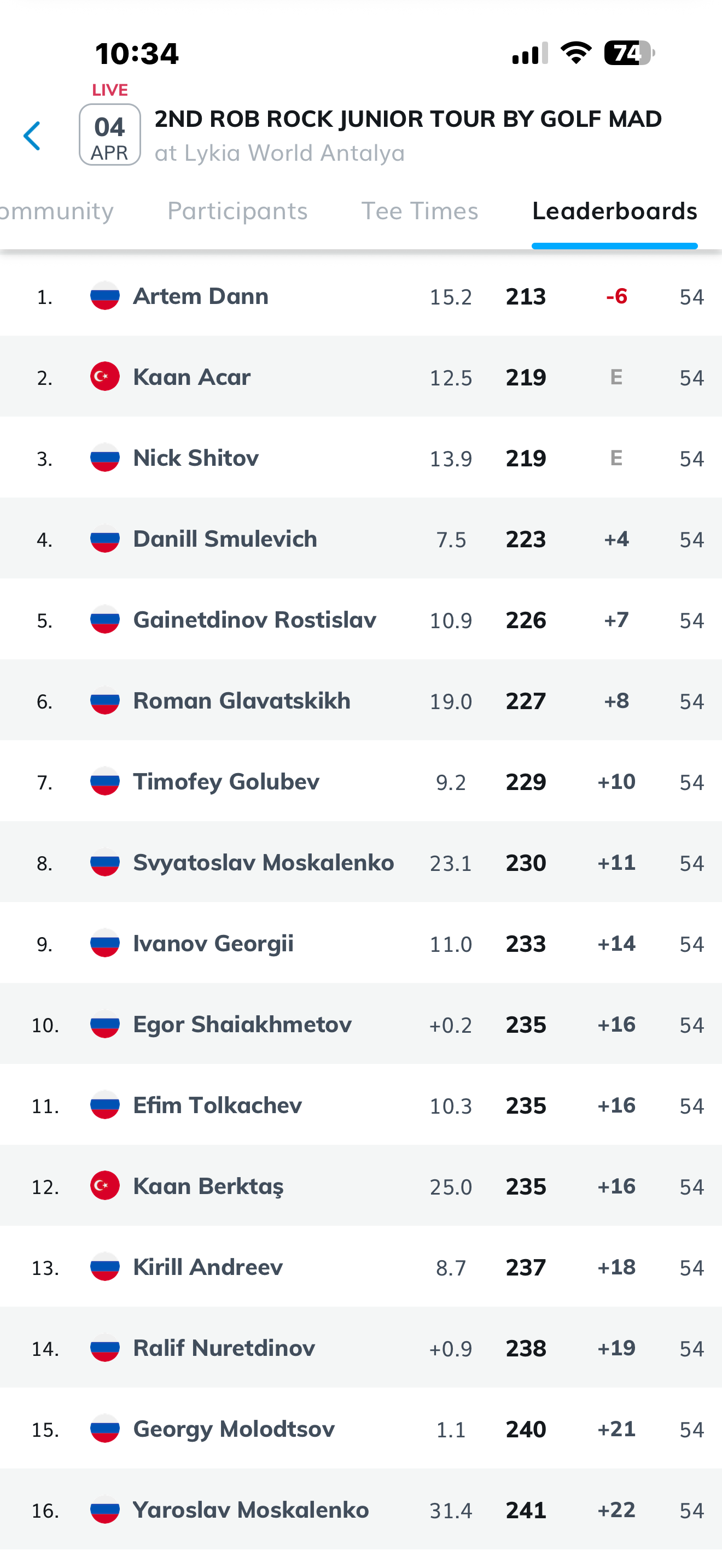Switch to the Participants tab
Image resolution: width=722 pixels, height=1568 pixels.
[x=237, y=211]
